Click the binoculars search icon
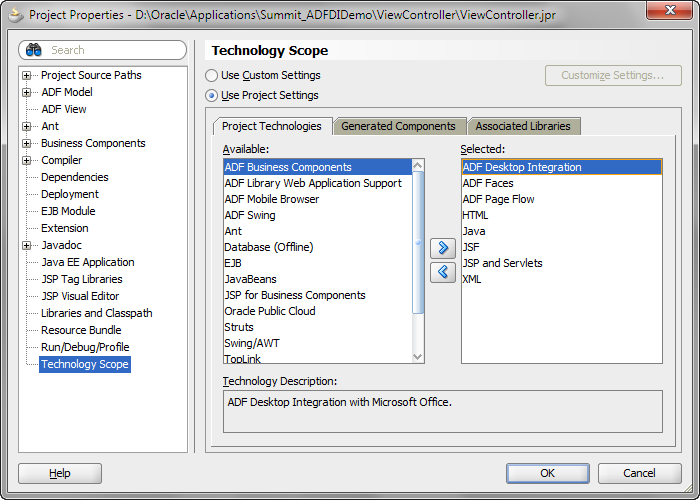This screenshot has width=700, height=500. click(x=34, y=50)
